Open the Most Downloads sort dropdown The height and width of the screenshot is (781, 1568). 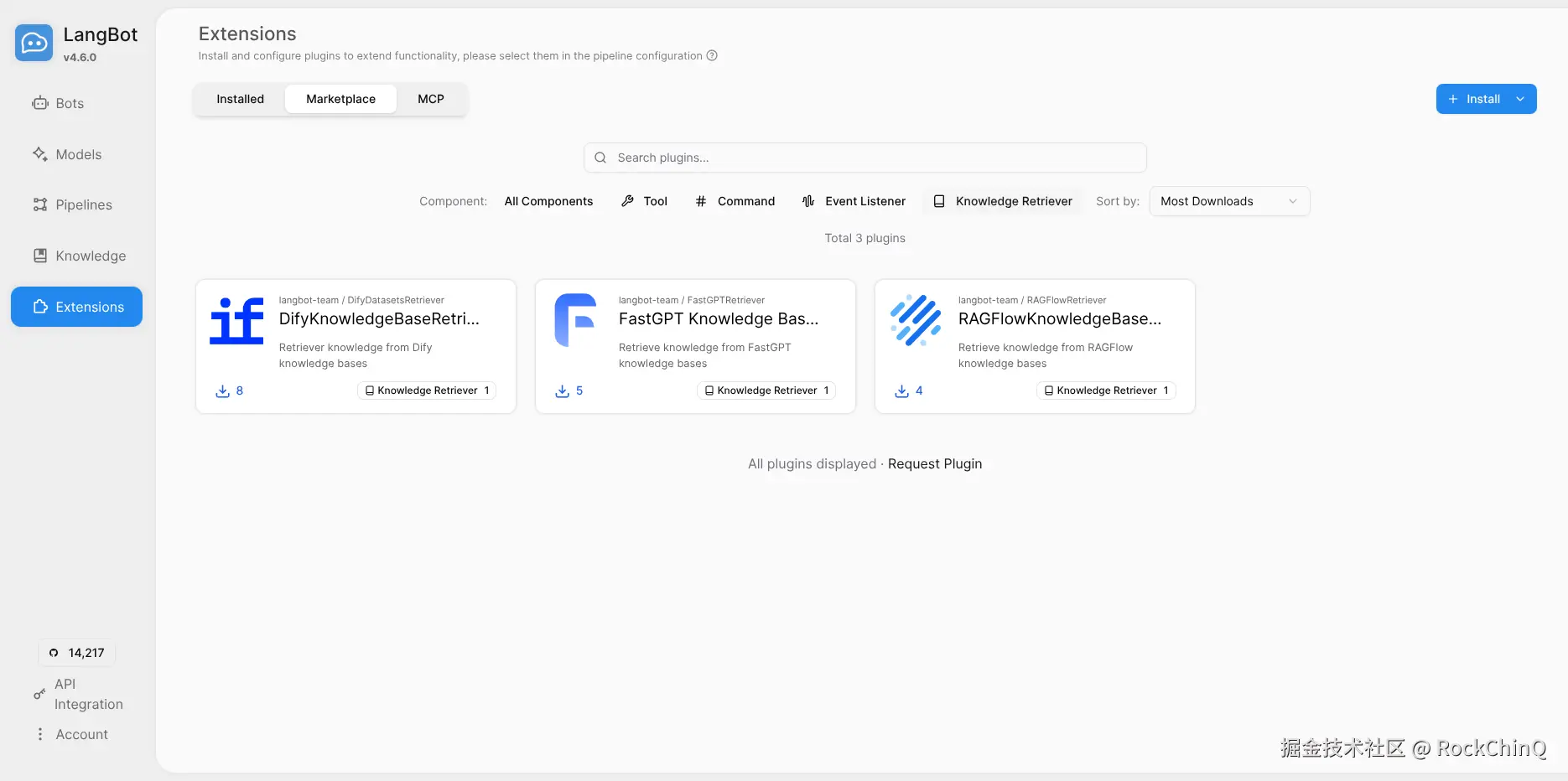pyautogui.click(x=1229, y=201)
